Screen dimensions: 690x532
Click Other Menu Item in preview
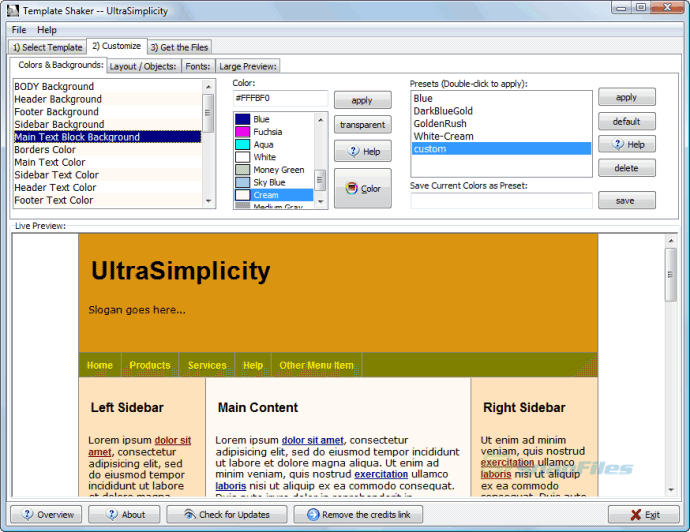pos(316,365)
